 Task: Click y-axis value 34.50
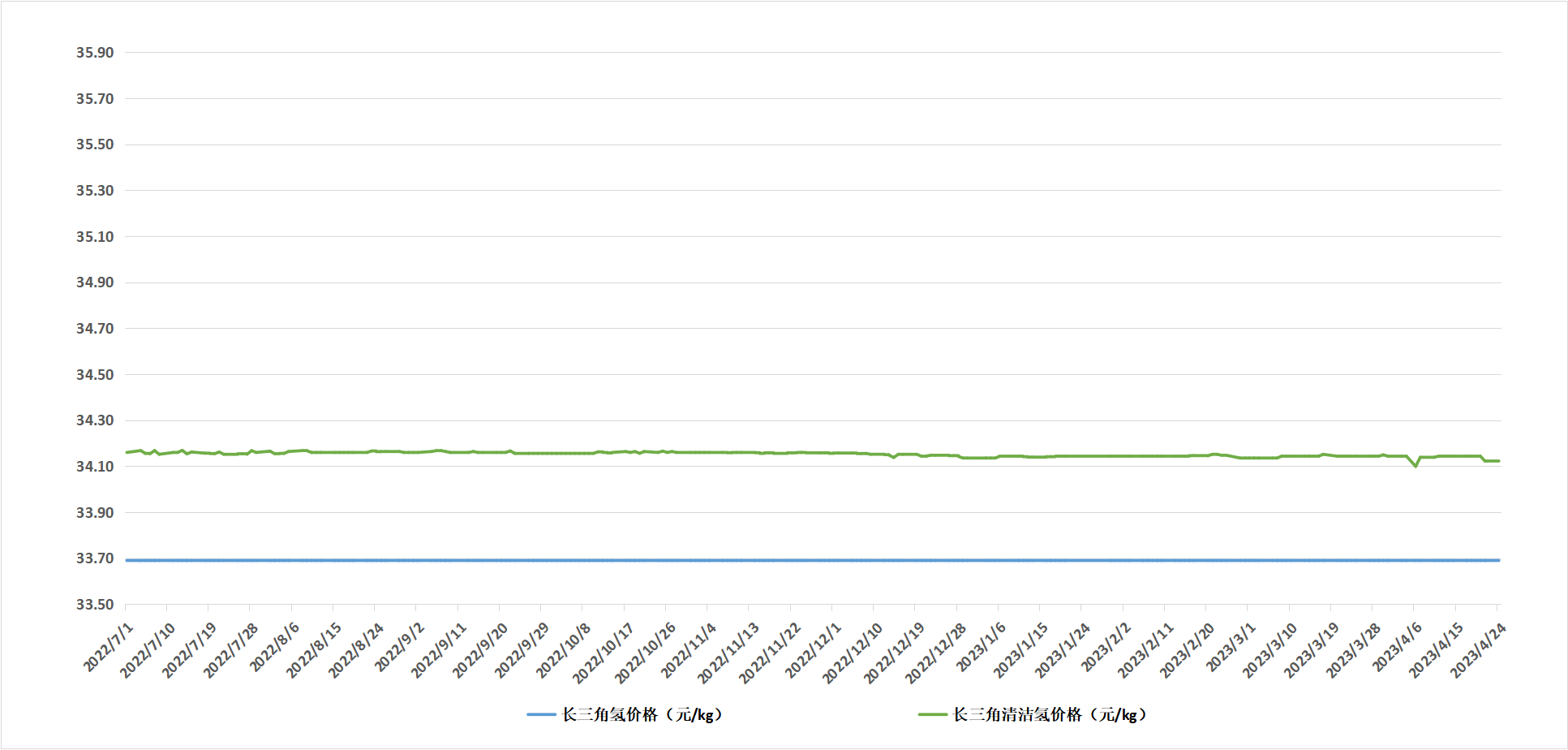tap(95, 375)
